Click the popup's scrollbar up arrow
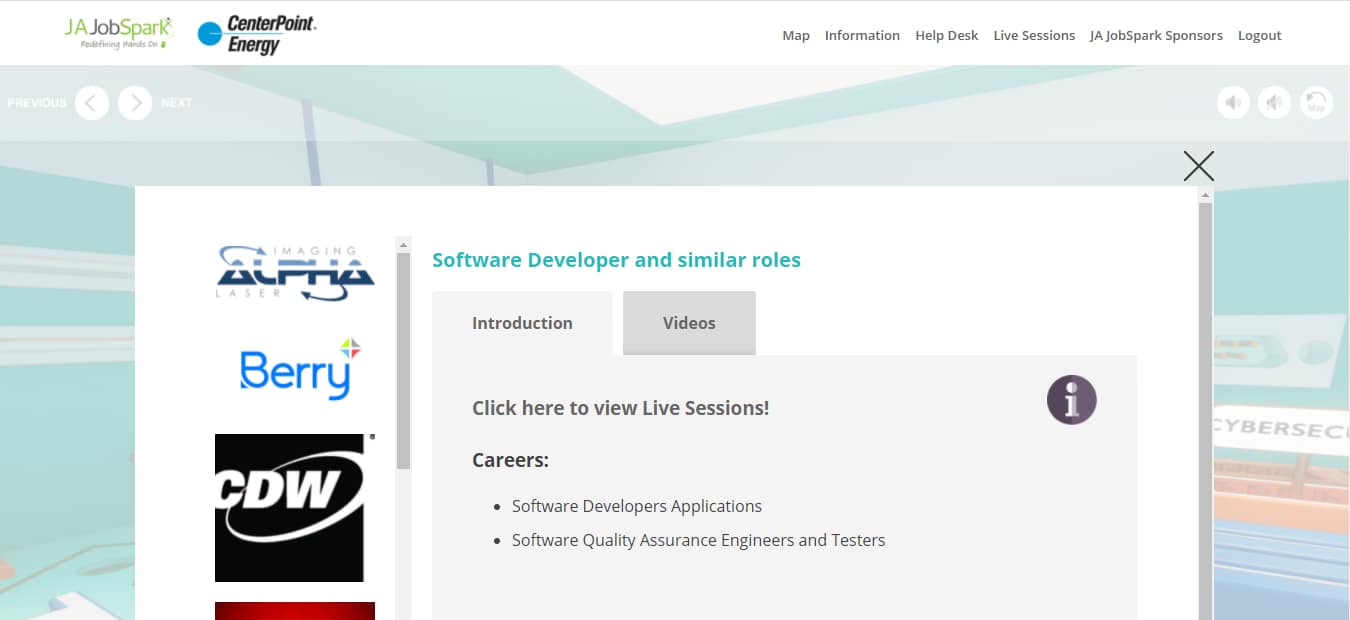The height and width of the screenshot is (620, 1350). pyautogui.click(x=1205, y=195)
